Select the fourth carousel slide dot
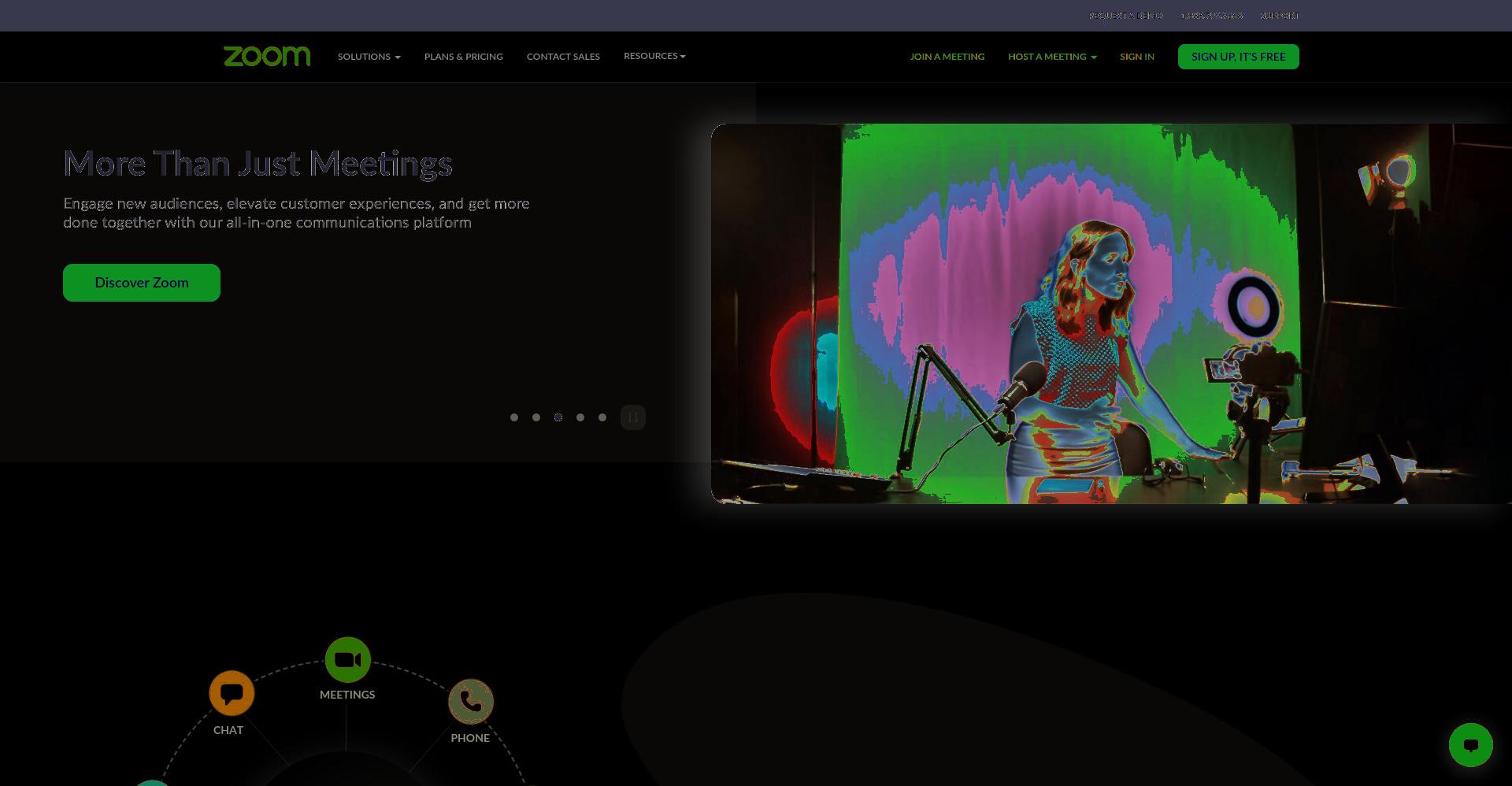 (x=580, y=417)
